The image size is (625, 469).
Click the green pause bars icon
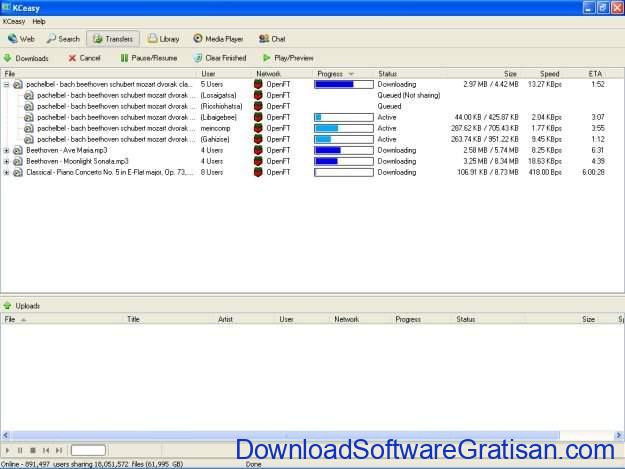pyautogui.click(x=124, y=58)
